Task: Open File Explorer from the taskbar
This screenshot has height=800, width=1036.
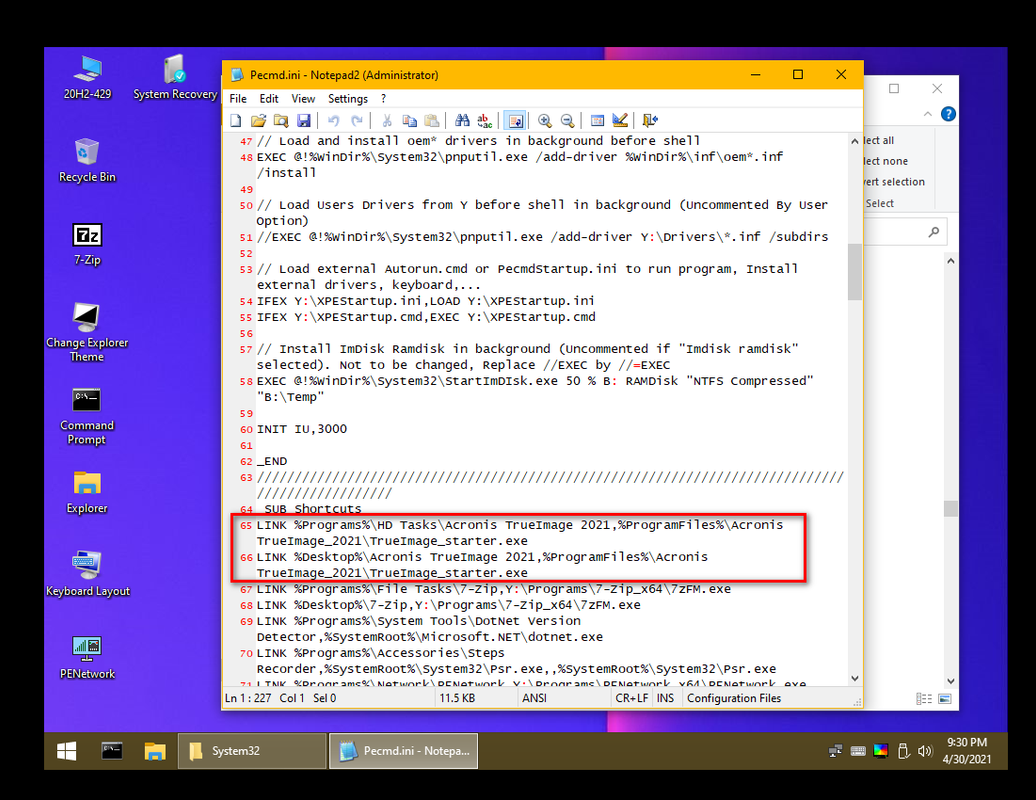Action: coord(155,751)
